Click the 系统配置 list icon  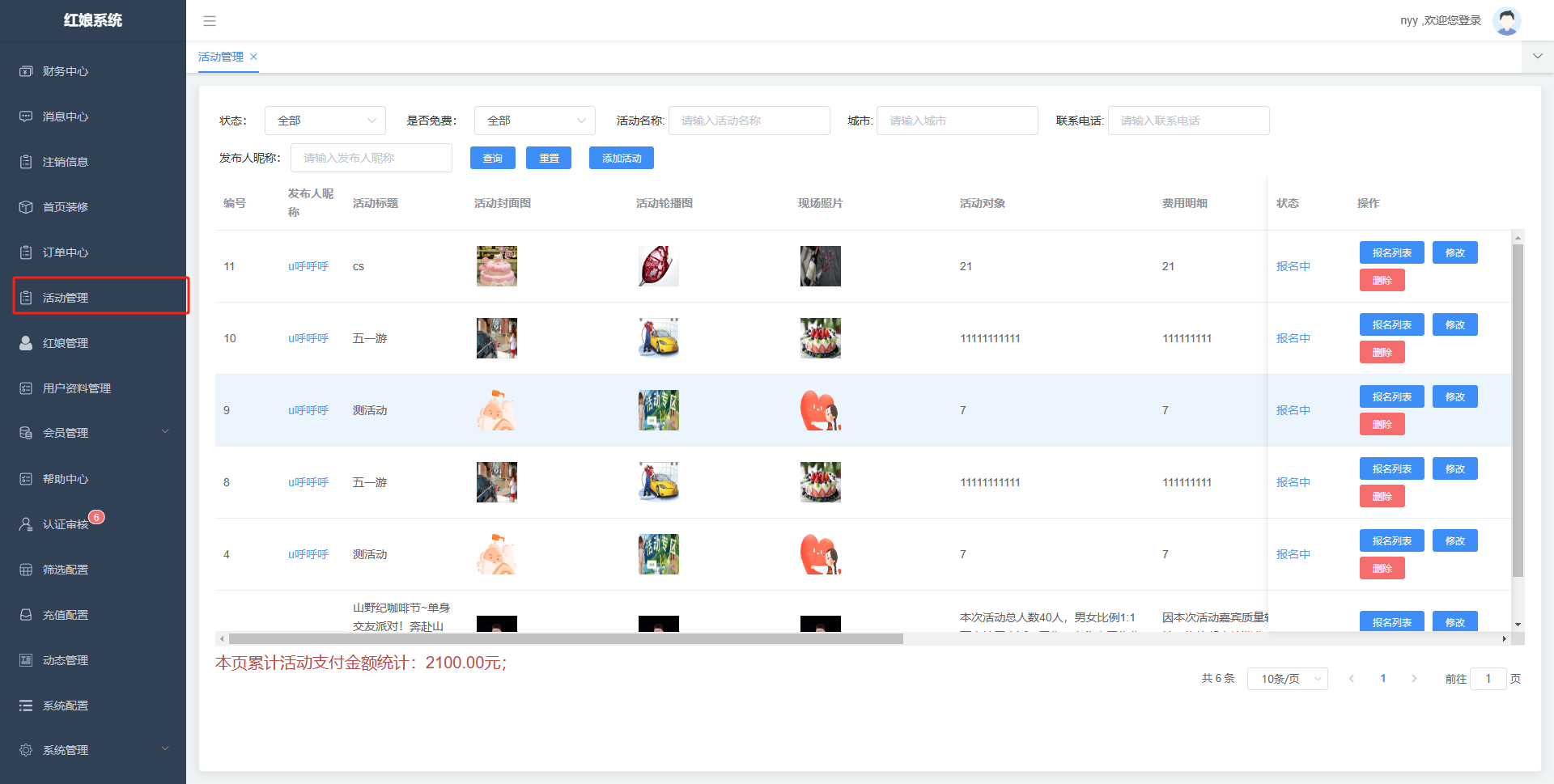pos(26,706)
